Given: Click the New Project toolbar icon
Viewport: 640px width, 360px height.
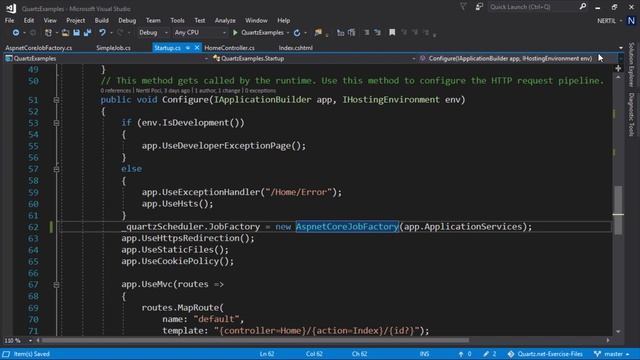Looking at the screenshot, I should pos(48,33).
